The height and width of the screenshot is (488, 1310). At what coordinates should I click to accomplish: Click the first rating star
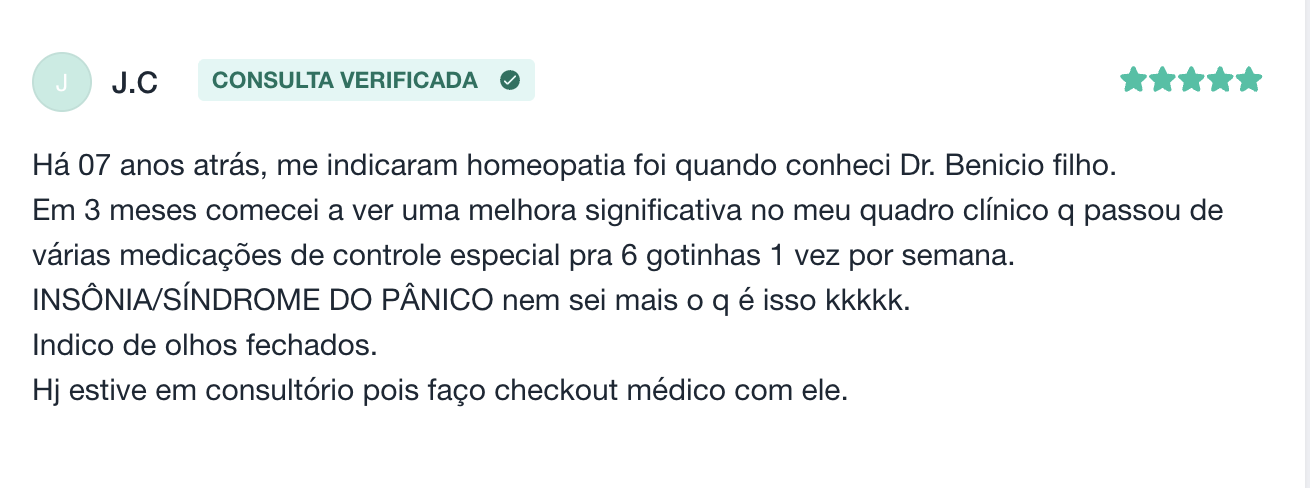tap(1132, 80)
